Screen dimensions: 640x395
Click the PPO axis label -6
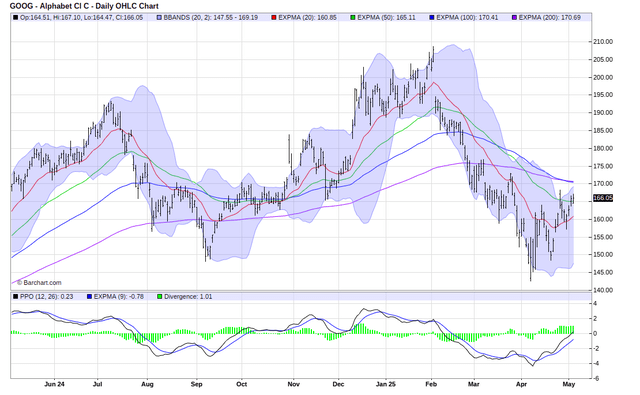(x=596, y=378)
